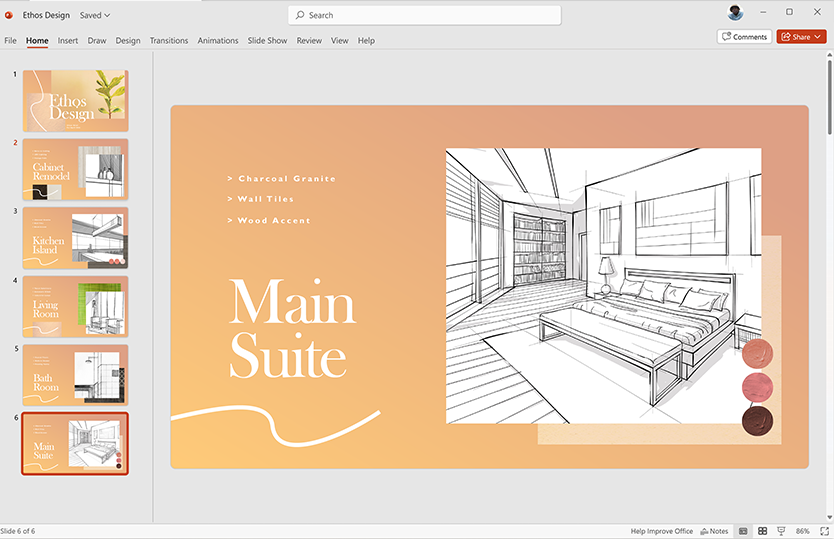
Task: Click the Fit slide to window icon
Action: [826, 531]
